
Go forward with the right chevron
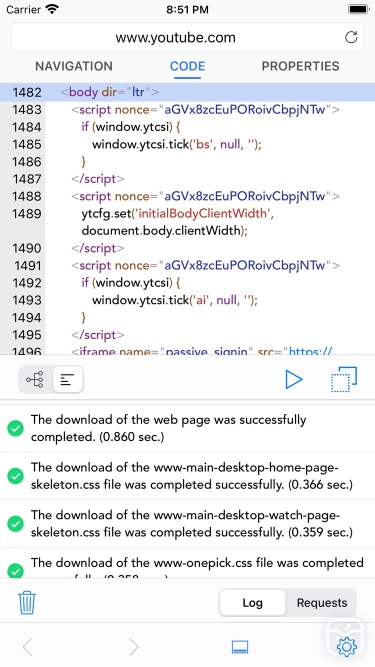click(x=134, y=647)
